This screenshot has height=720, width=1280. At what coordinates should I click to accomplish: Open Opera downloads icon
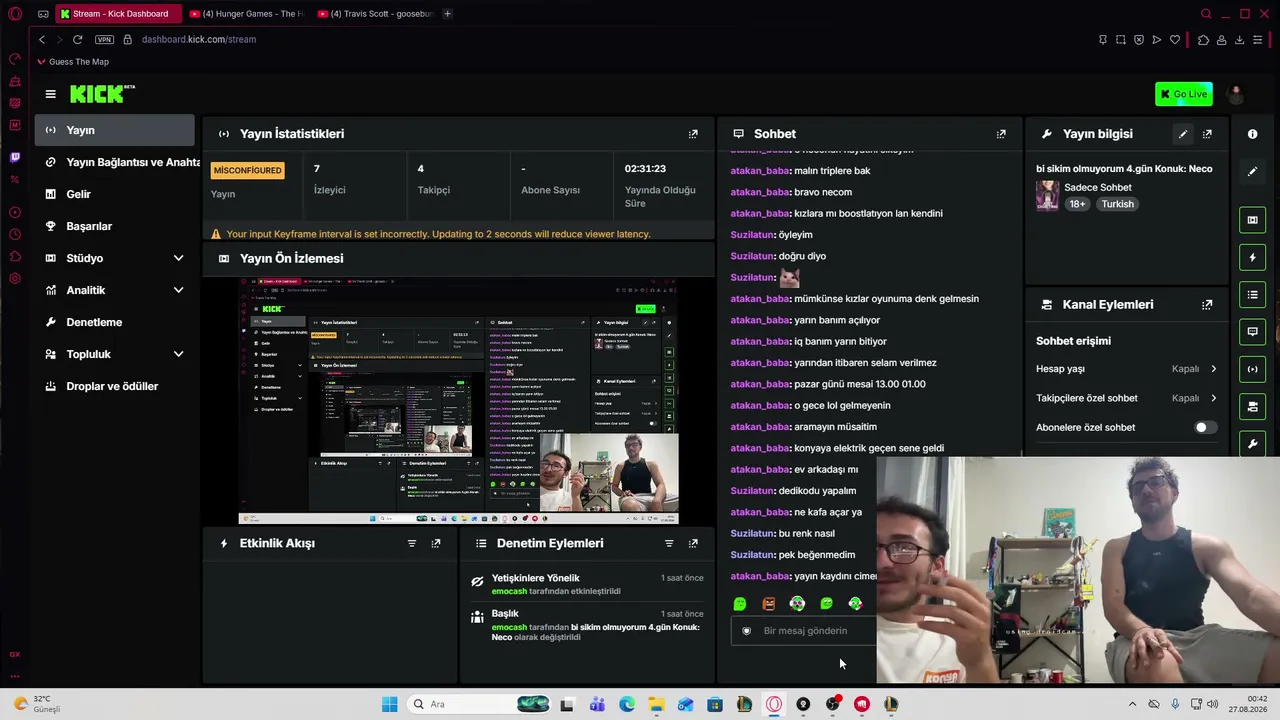[1239, 40]
